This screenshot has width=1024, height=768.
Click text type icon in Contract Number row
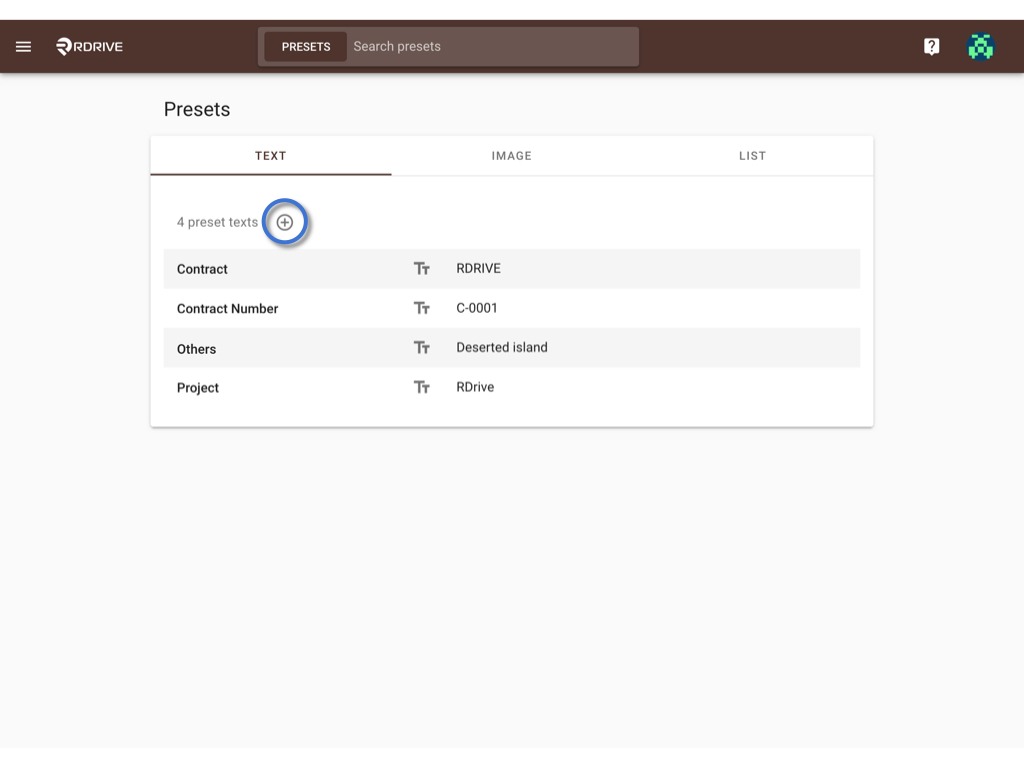pos(422,308)
